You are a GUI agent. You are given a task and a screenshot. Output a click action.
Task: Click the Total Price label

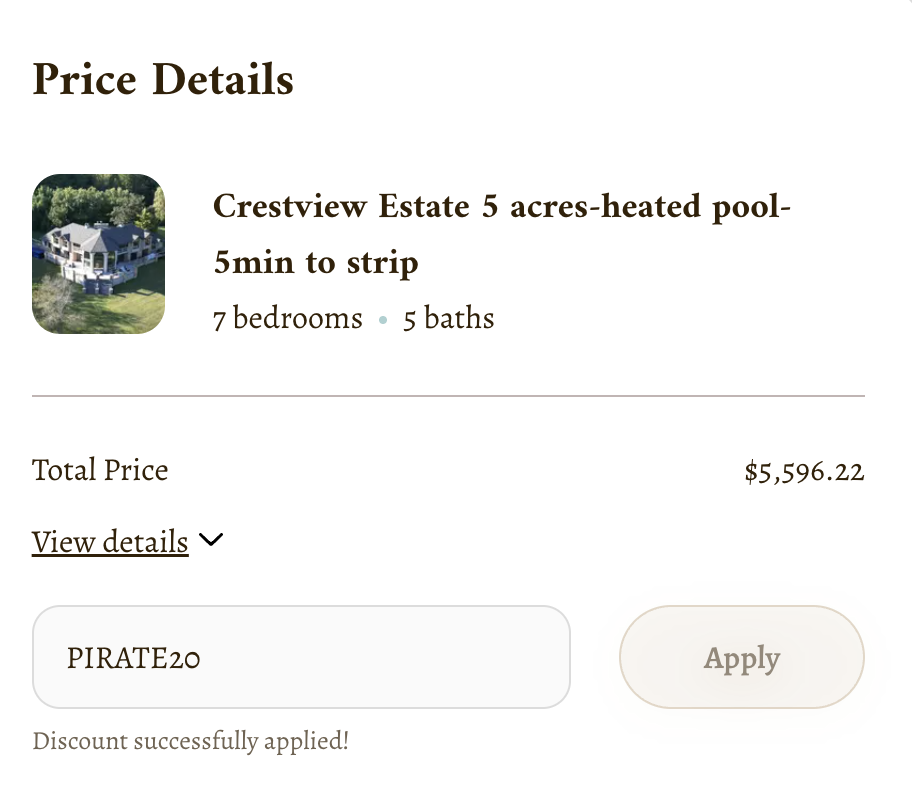coord(100,470)
